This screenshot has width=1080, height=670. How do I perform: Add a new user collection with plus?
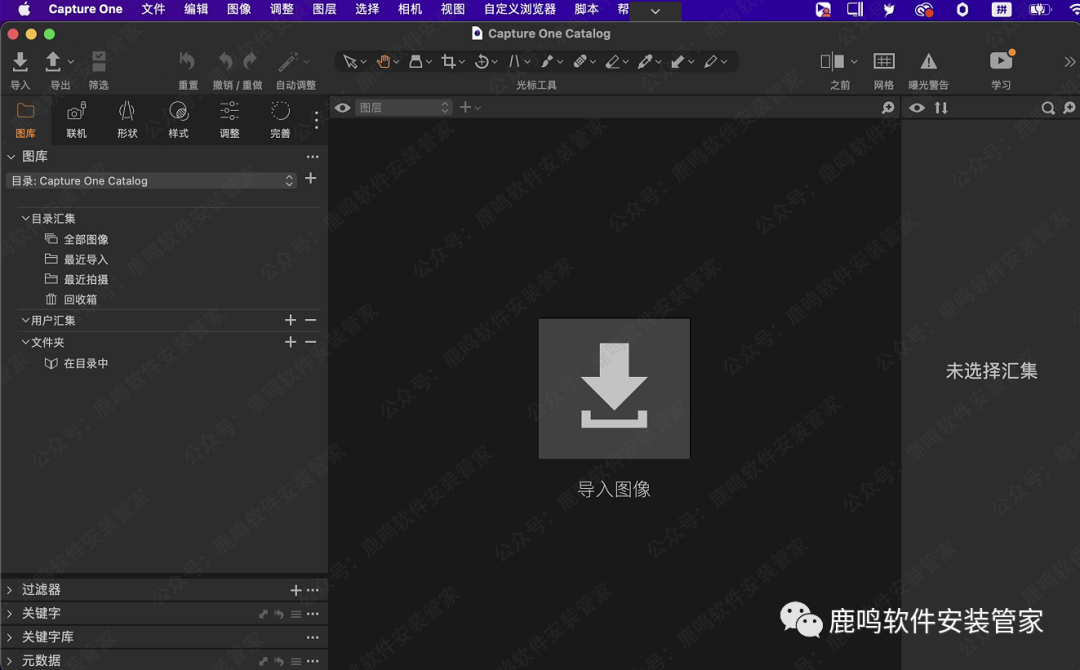tap(290, 320)
